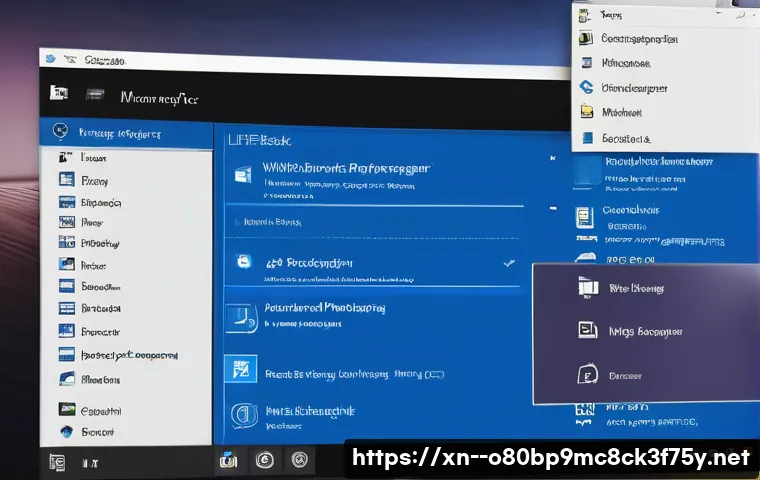Toggle the checkmark on the selected main panel row
This screenshot has width=760, height=480.
[509, 263]
